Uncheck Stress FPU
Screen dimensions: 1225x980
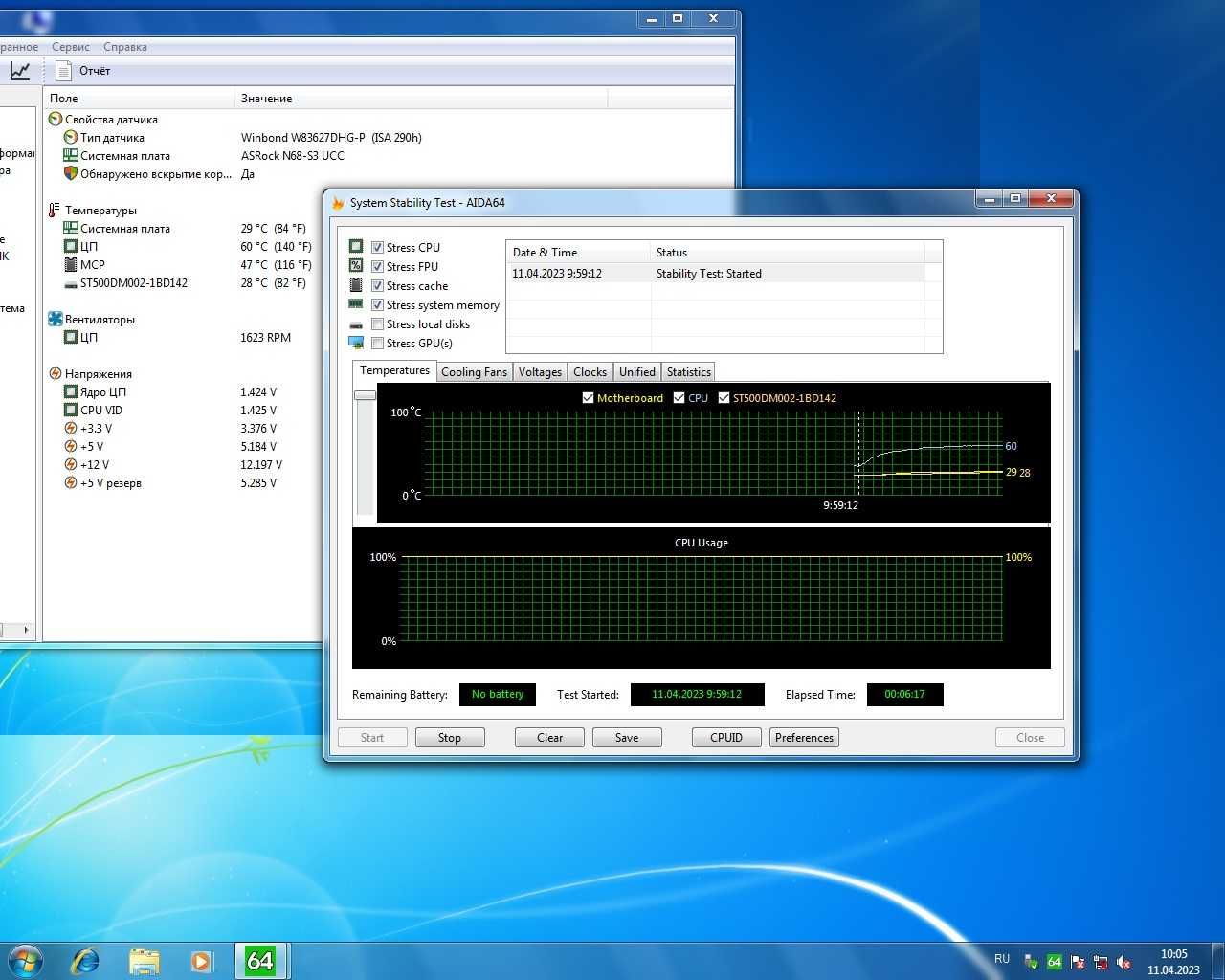pos(377,266)
